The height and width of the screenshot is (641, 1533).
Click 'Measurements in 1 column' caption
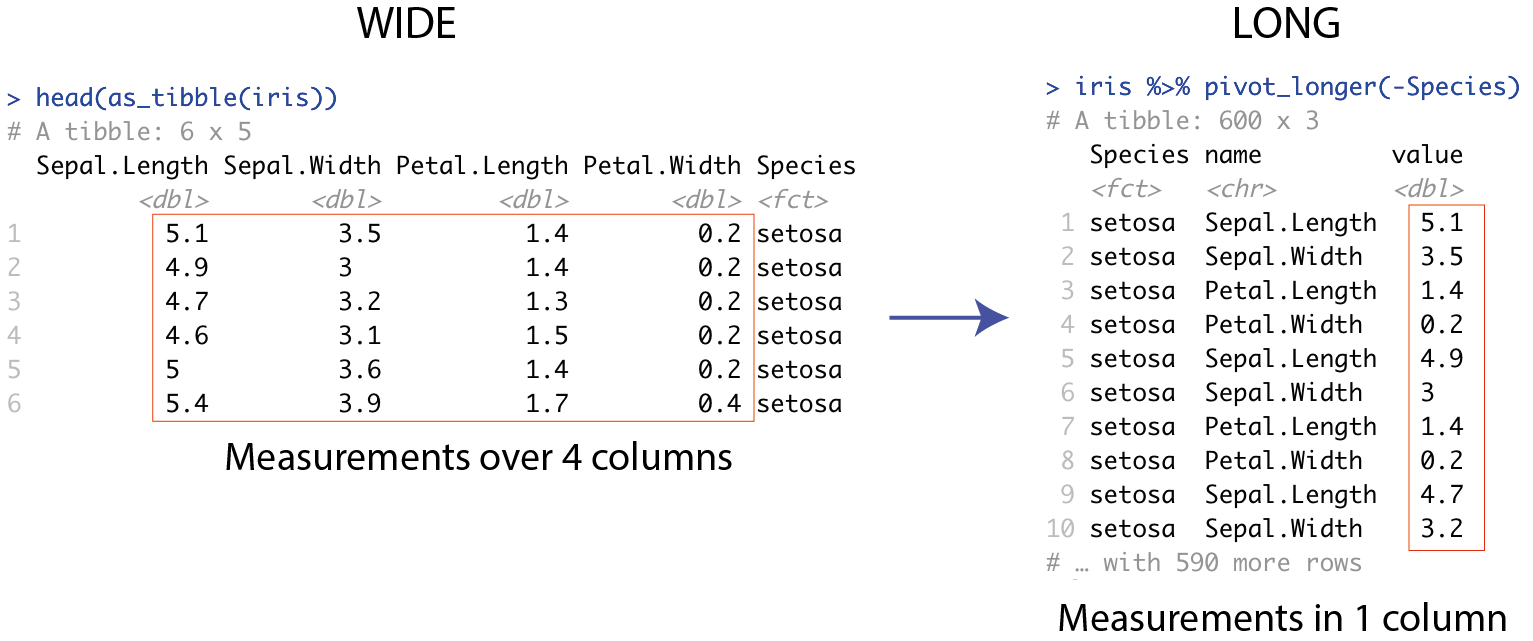(1282, 618)
